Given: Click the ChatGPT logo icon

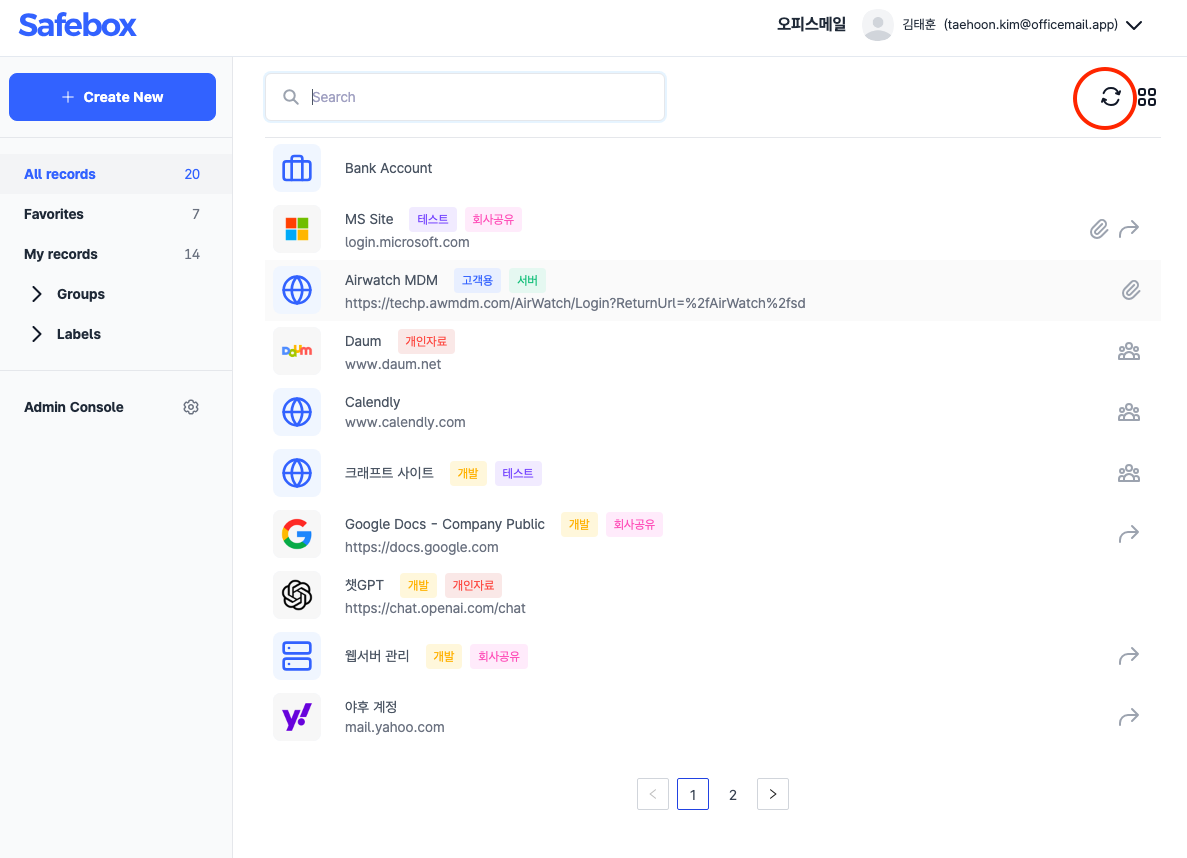Looking at the screenshot, I should [x=297, y=595].
